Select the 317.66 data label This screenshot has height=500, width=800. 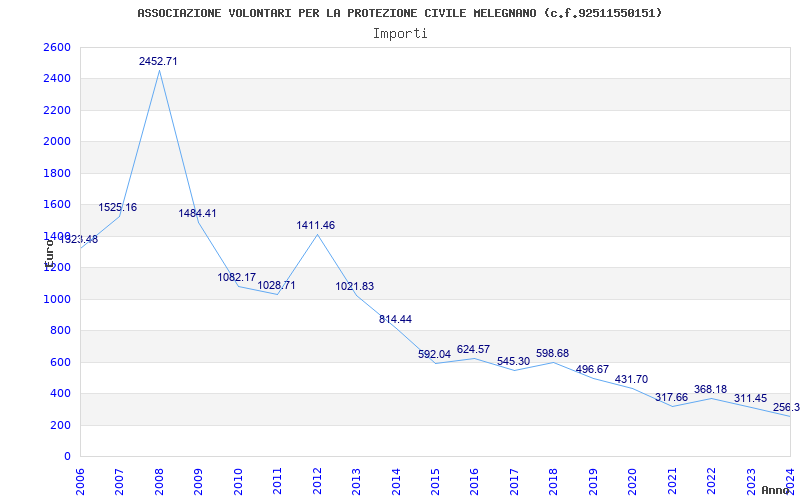pos(671,397)
